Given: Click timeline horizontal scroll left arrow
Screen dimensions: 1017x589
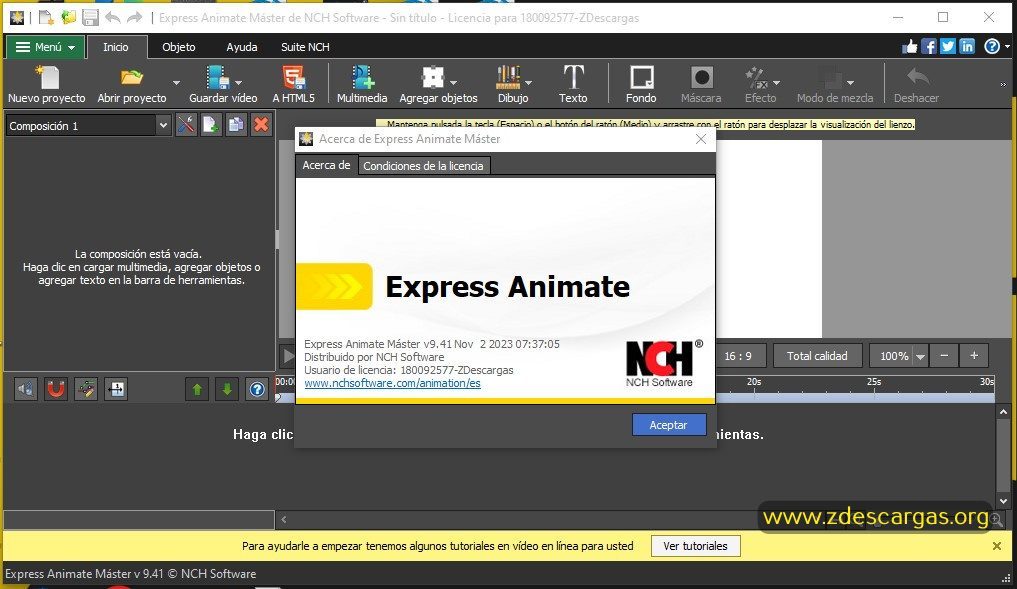Looking at the screenshot, I should (283, 519).
